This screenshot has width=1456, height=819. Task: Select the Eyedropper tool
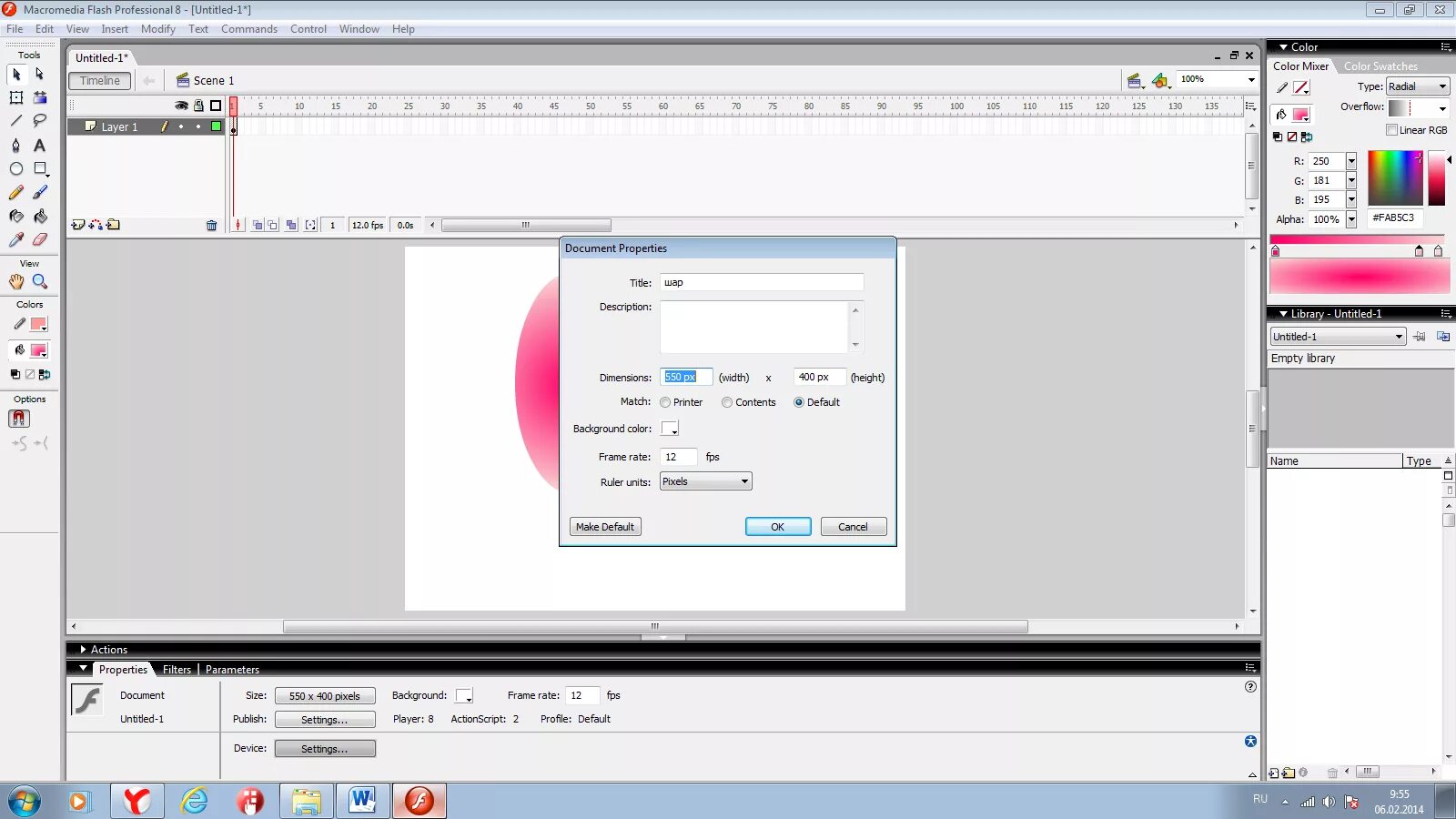[x=16, y=240]
